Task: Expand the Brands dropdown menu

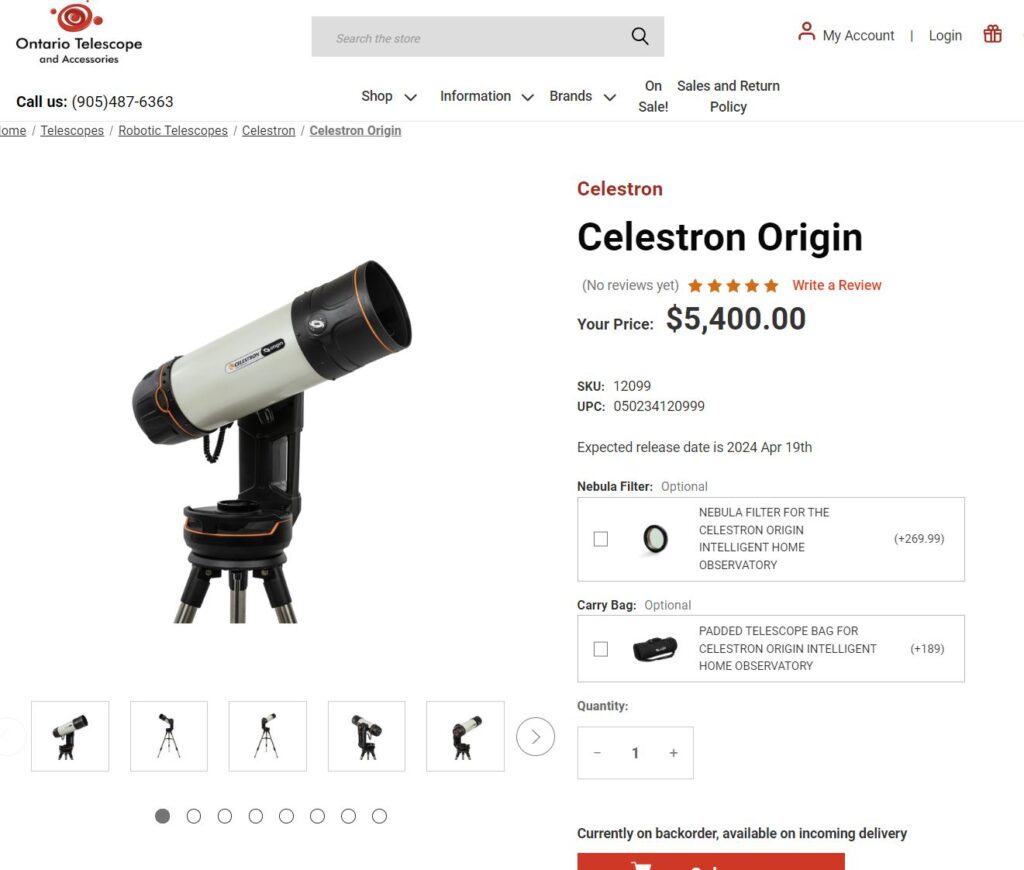Action: pyautogui.click(x=583, y=97)
